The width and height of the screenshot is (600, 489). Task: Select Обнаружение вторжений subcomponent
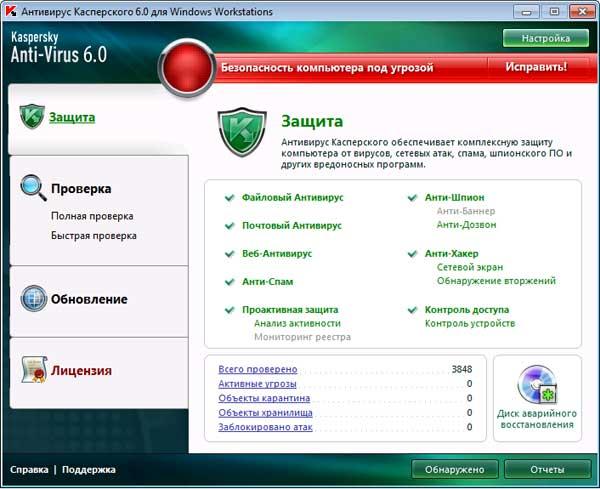[496, 281]
